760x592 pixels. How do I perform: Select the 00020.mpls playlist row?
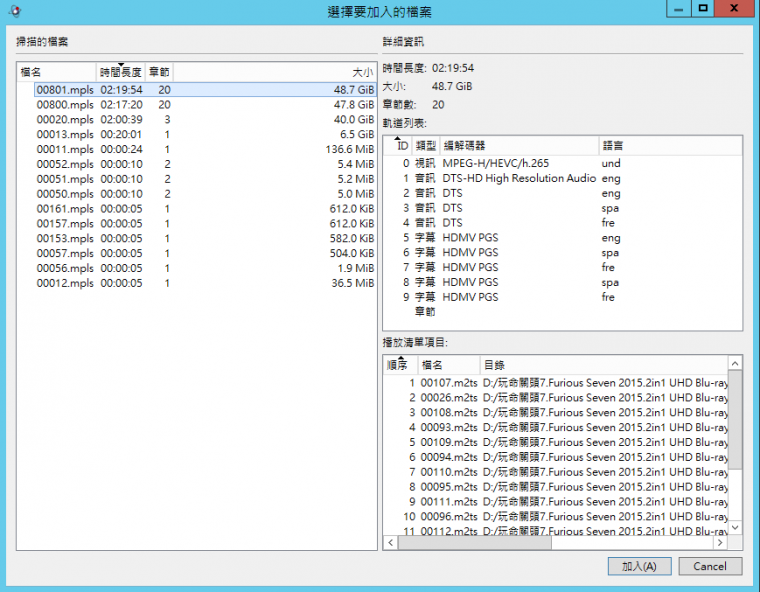206,119
